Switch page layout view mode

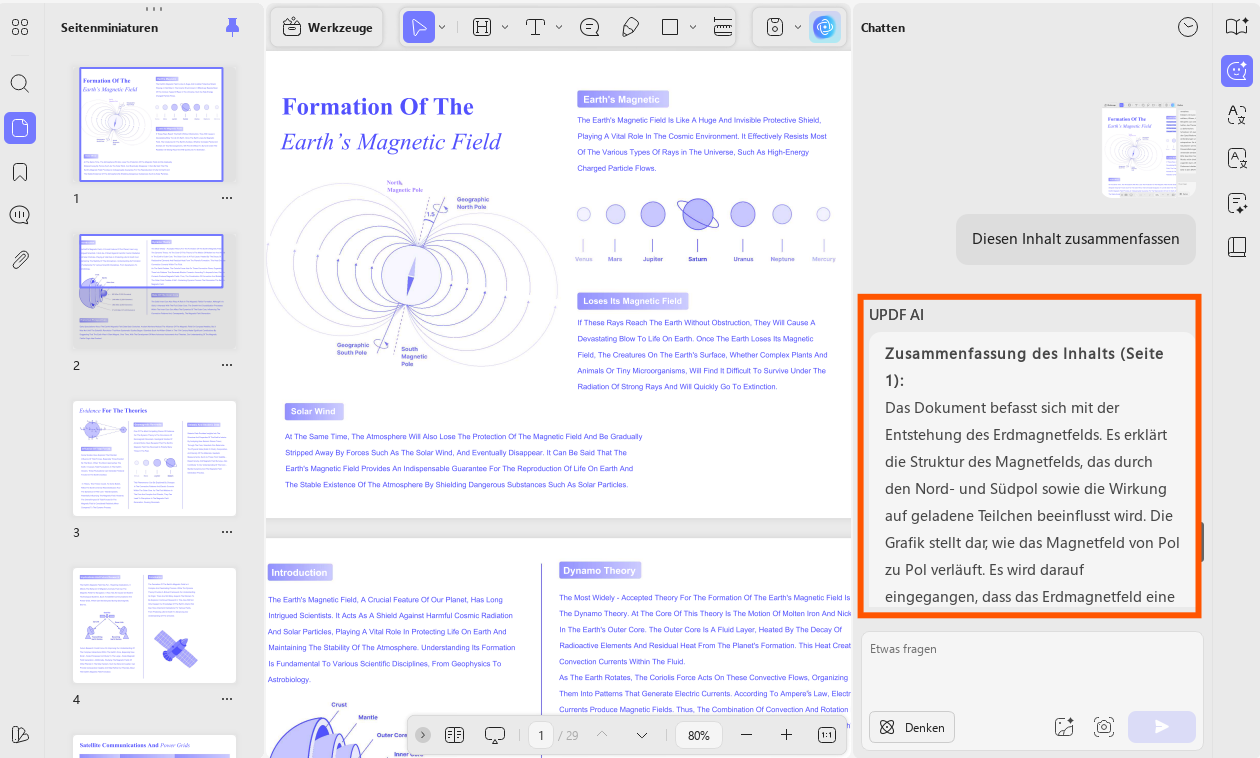[x=455, y=735]
